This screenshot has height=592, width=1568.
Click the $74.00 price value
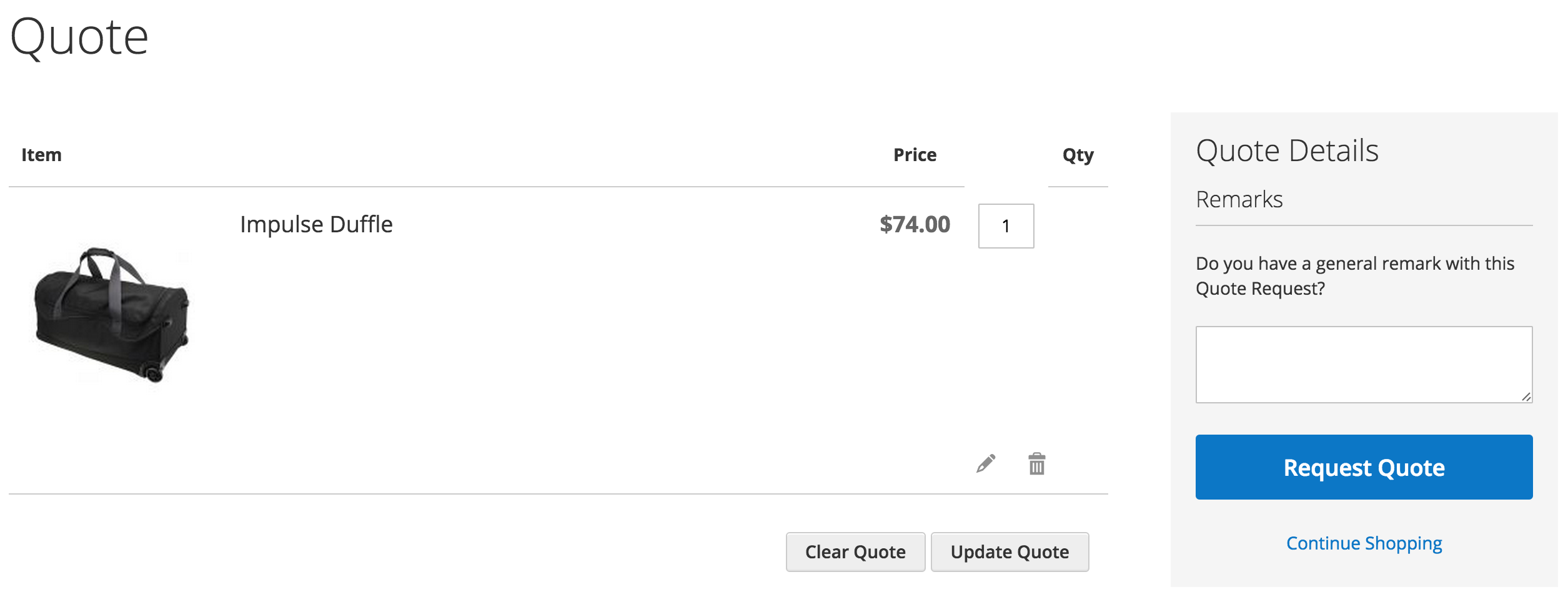[x=915, y=225]
